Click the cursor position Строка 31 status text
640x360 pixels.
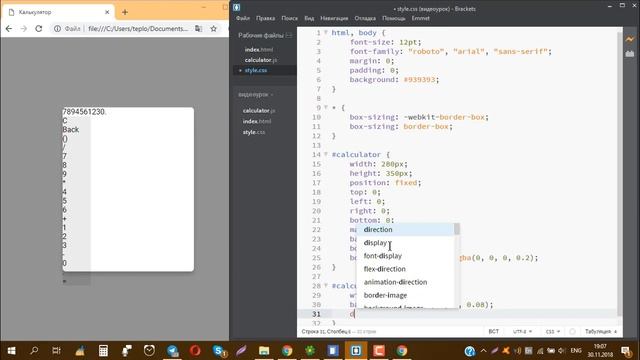326,331
